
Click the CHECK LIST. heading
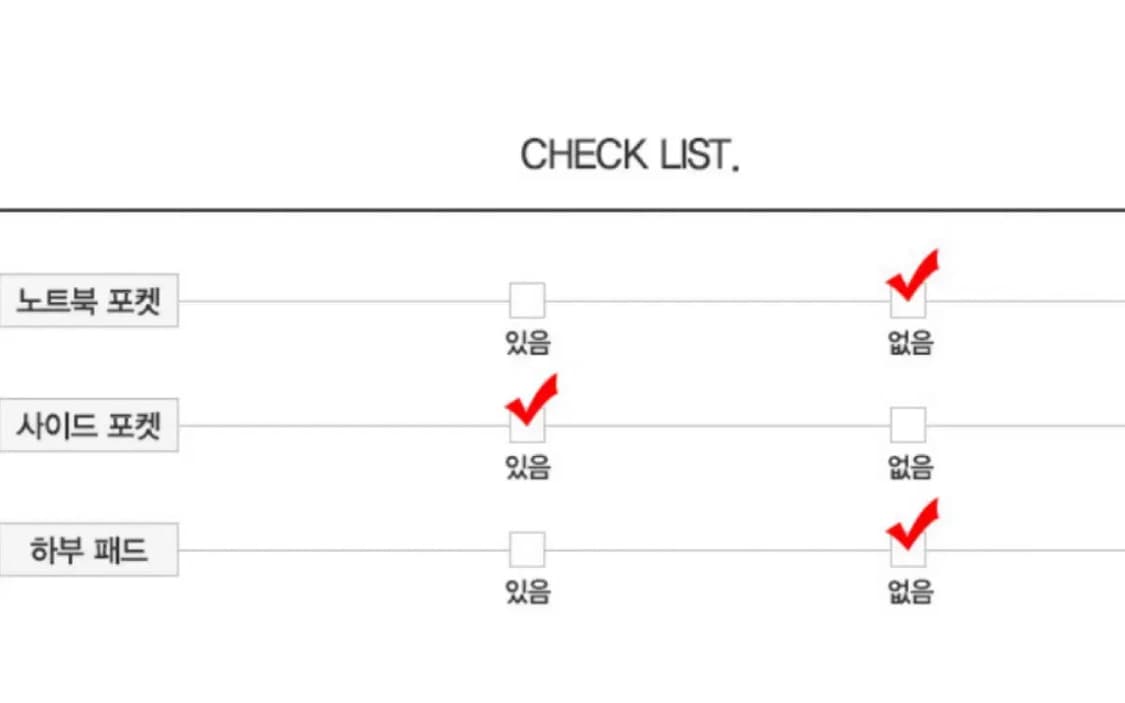(630, 156)
